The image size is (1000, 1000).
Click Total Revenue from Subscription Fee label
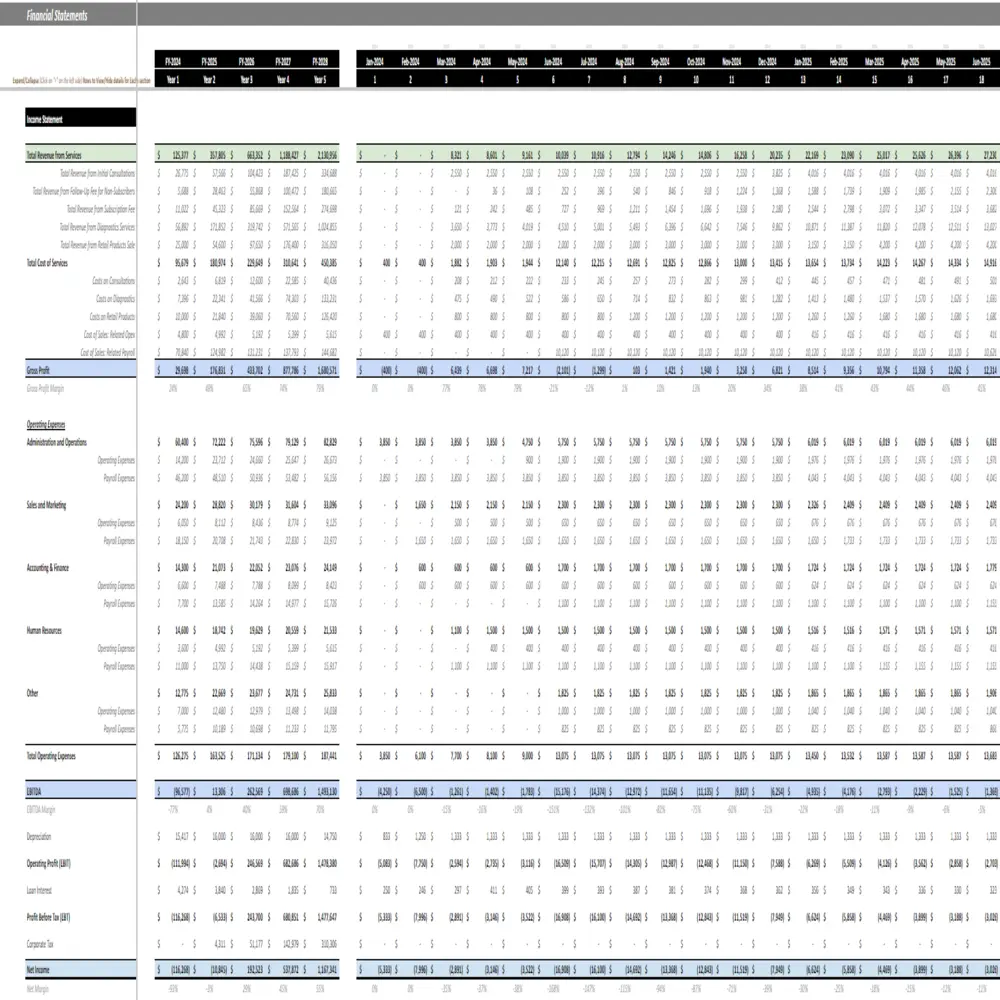(101, 209)
